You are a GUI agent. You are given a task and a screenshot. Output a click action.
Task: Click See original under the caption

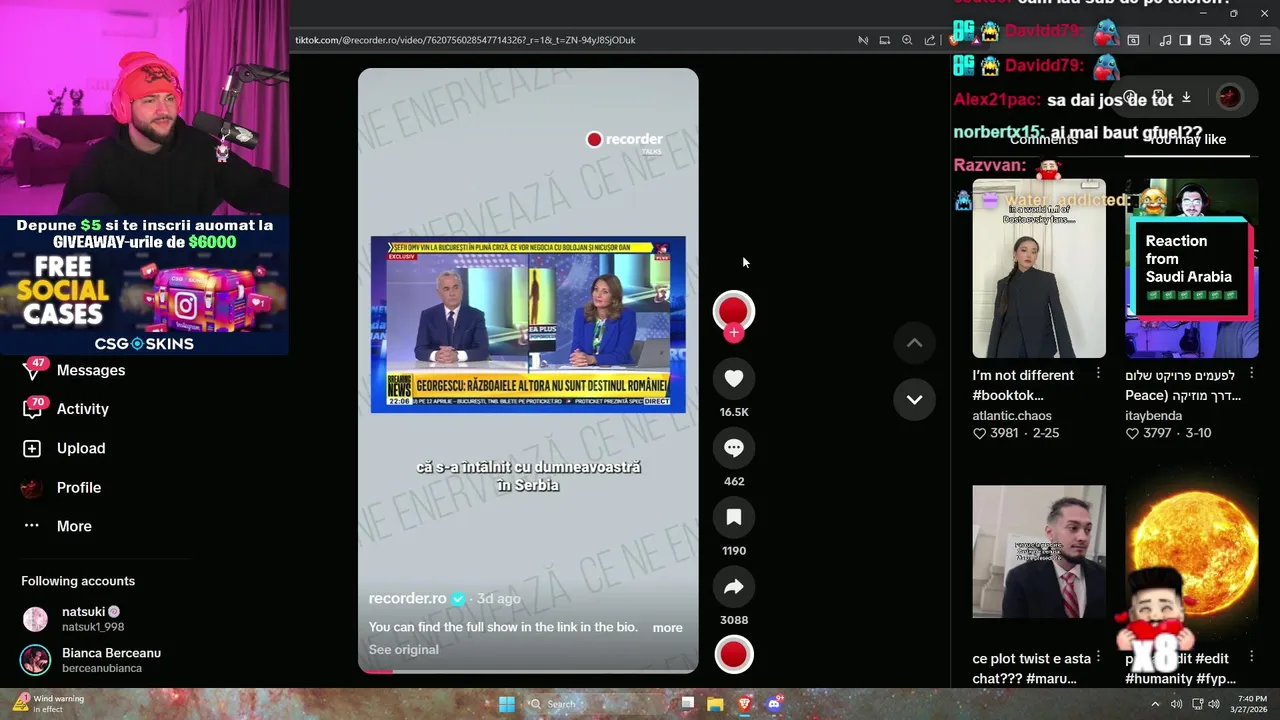click(x=404, y=650)
